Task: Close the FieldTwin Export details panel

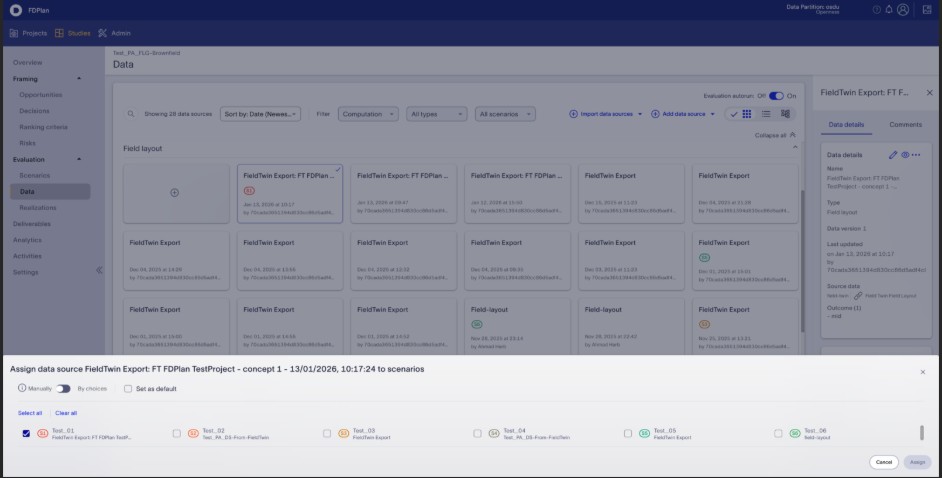Action: point(929,92)
